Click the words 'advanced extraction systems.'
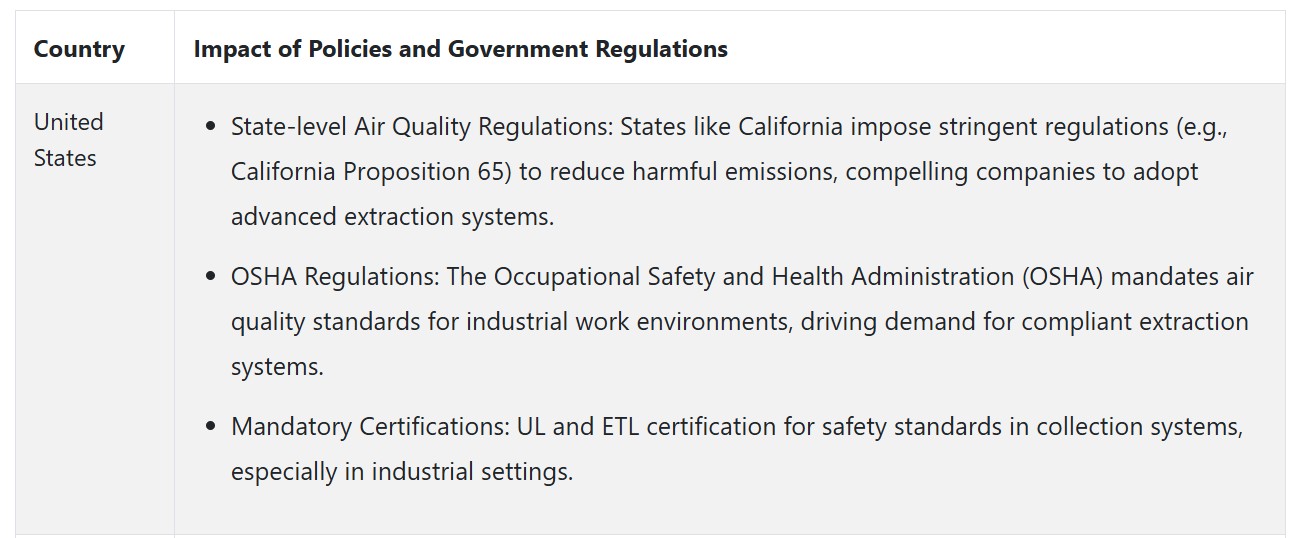This screenshot has height=538, width=1299. [x=392, y=217]
